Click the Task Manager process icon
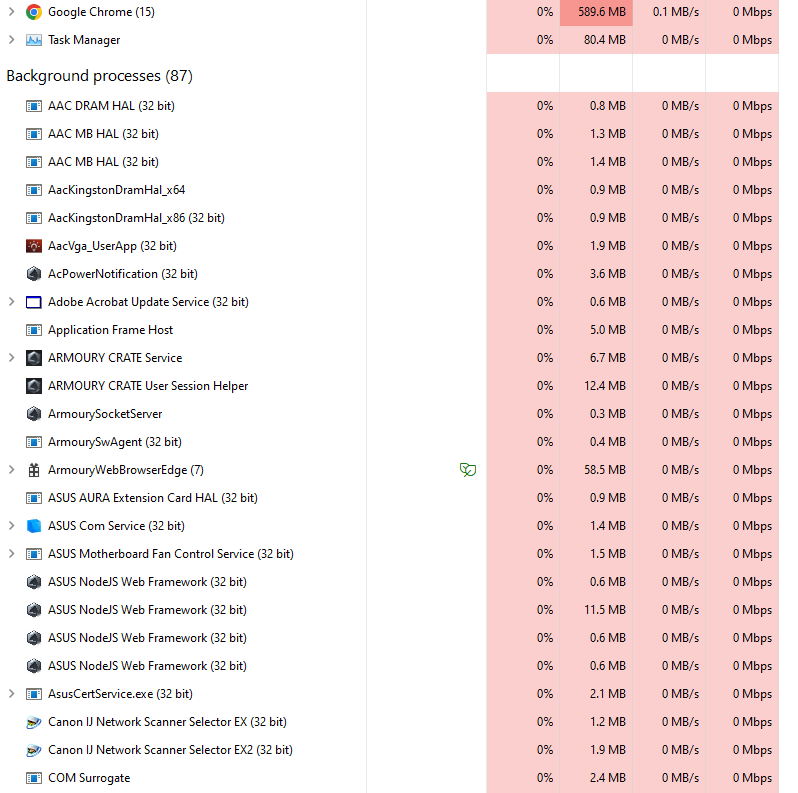 click(x=34, y=40)
